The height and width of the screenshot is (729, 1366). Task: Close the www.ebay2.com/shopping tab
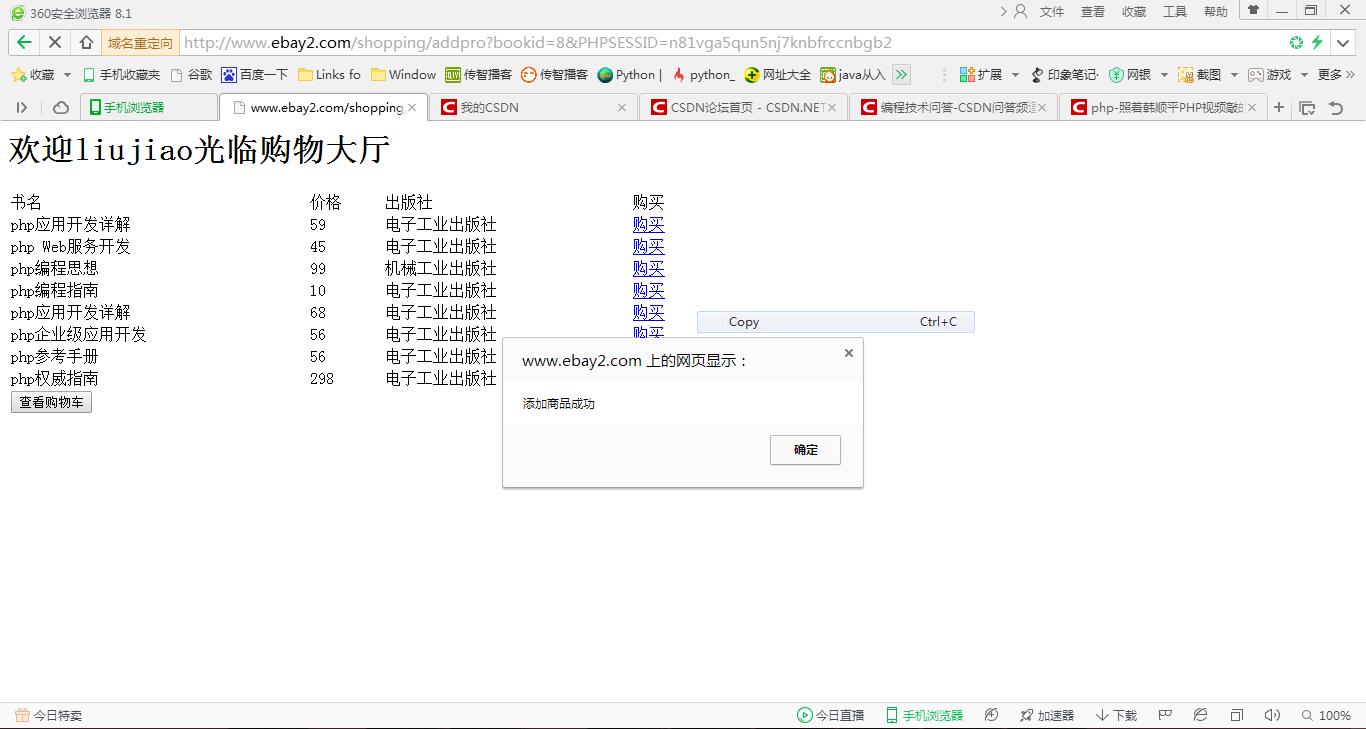(x=412, y=107)
